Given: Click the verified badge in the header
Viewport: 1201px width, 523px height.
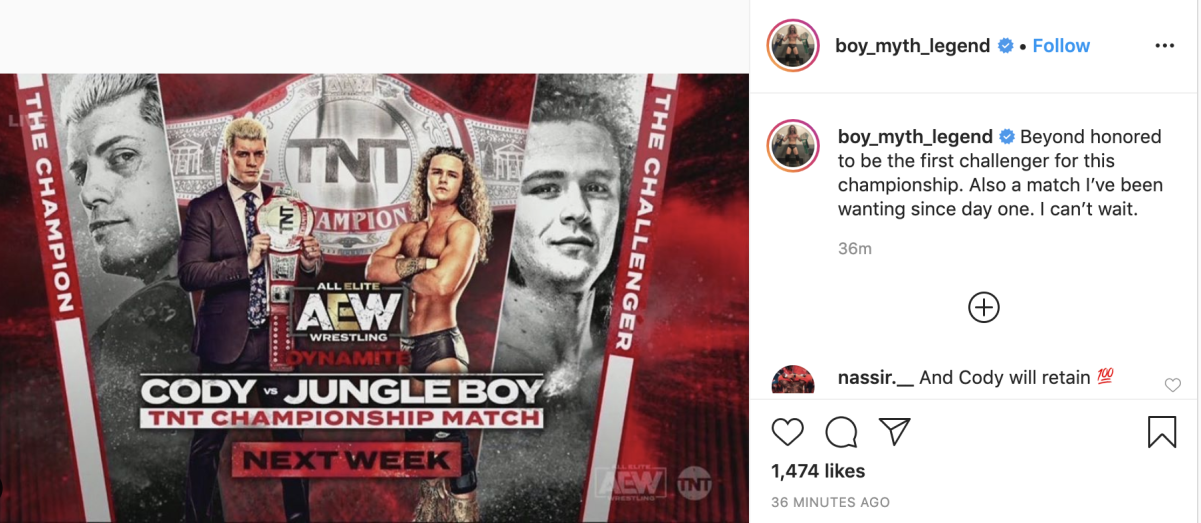Looking at the screenshot, I should point(1007,46).
